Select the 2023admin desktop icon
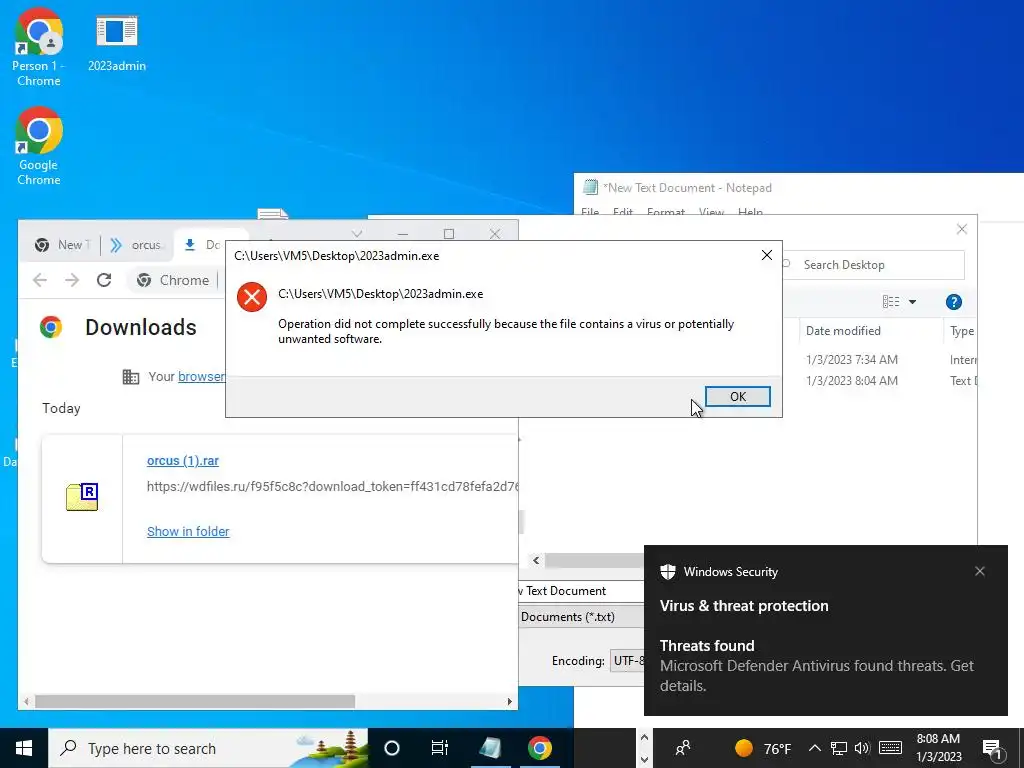This screenshot has width=1024, height=768. click(x=117, y=43)
